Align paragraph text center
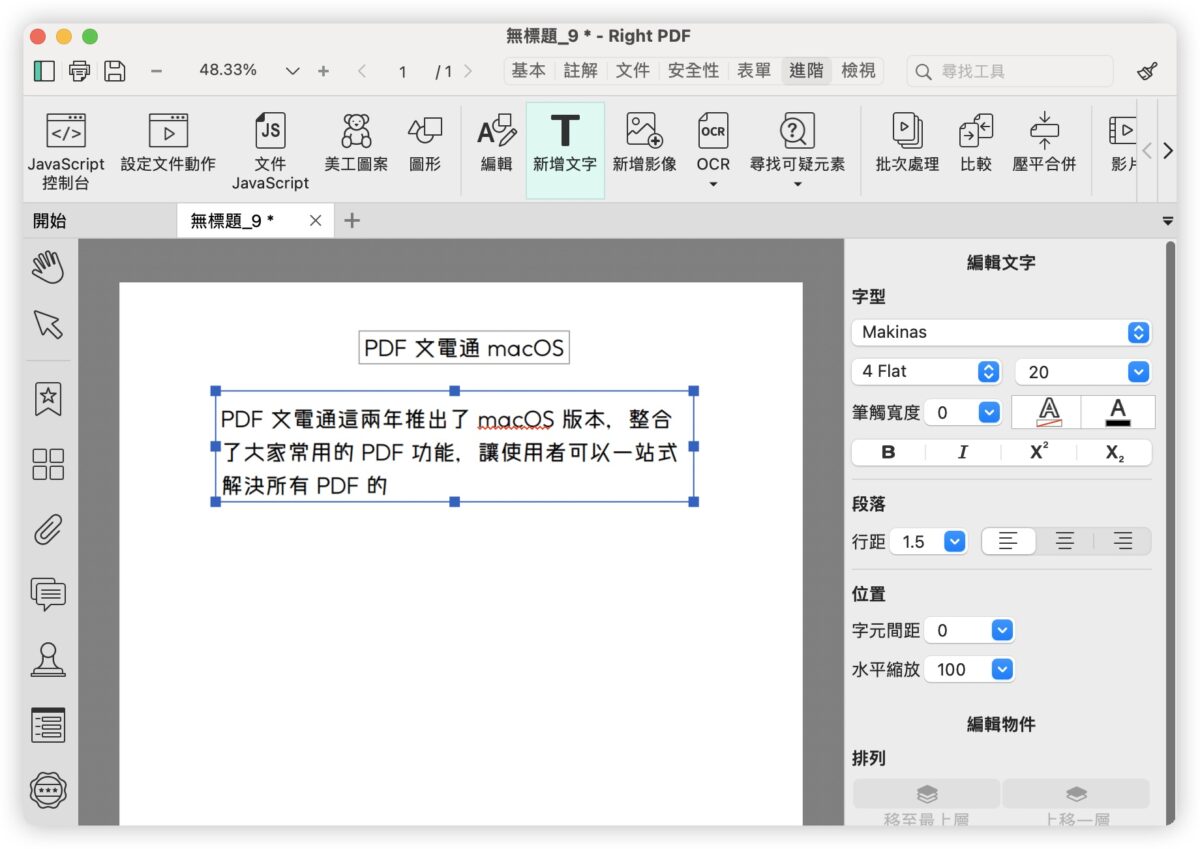1200x849 pixels. (1065, 541)
